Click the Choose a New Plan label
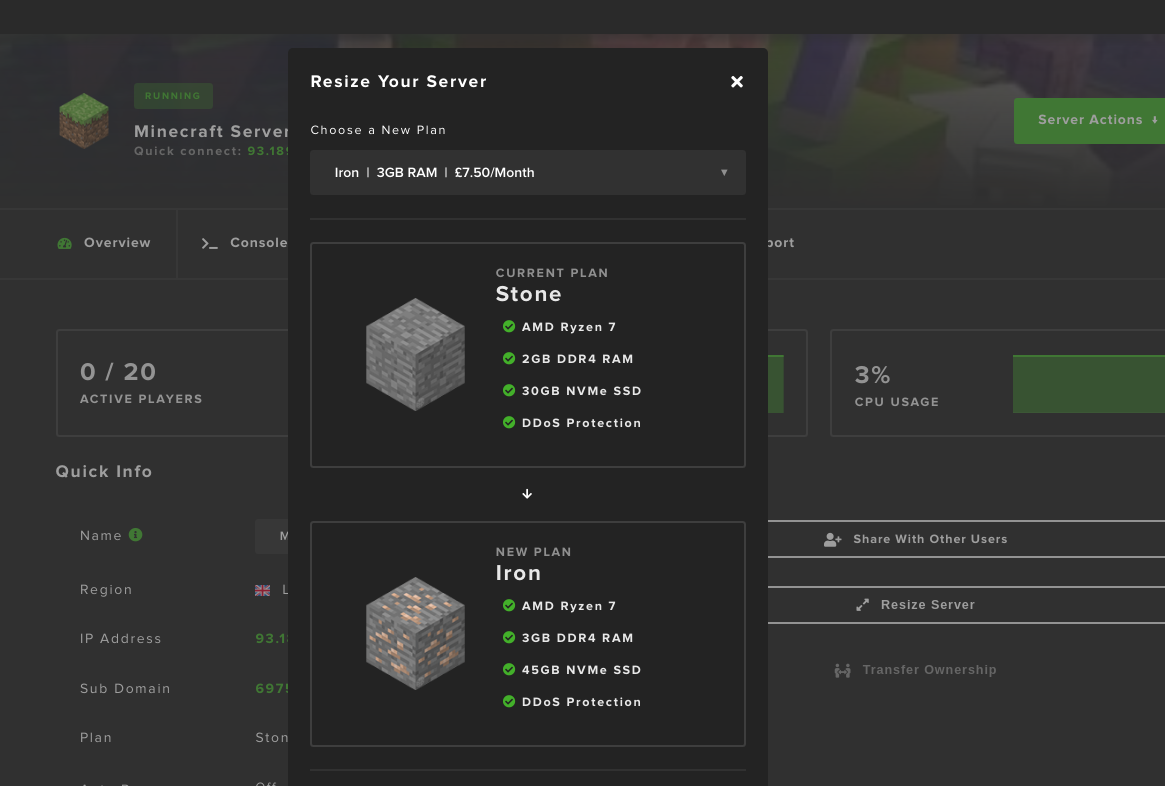The height and width of the screenshot is (786, 1165). pos(378,130)
